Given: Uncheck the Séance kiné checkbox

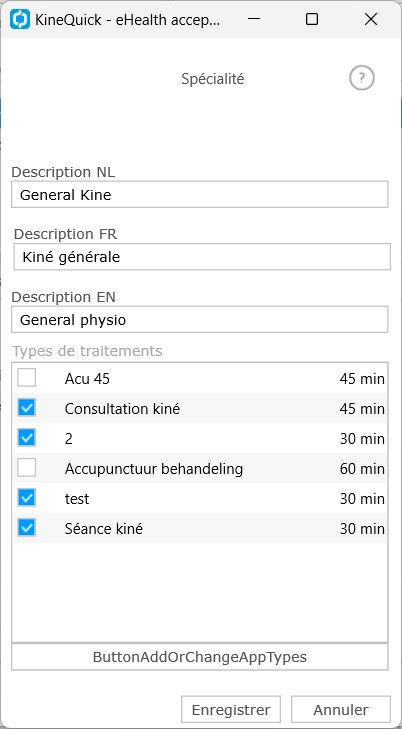Looking at the screenshot, I should (x=26, y=528).
